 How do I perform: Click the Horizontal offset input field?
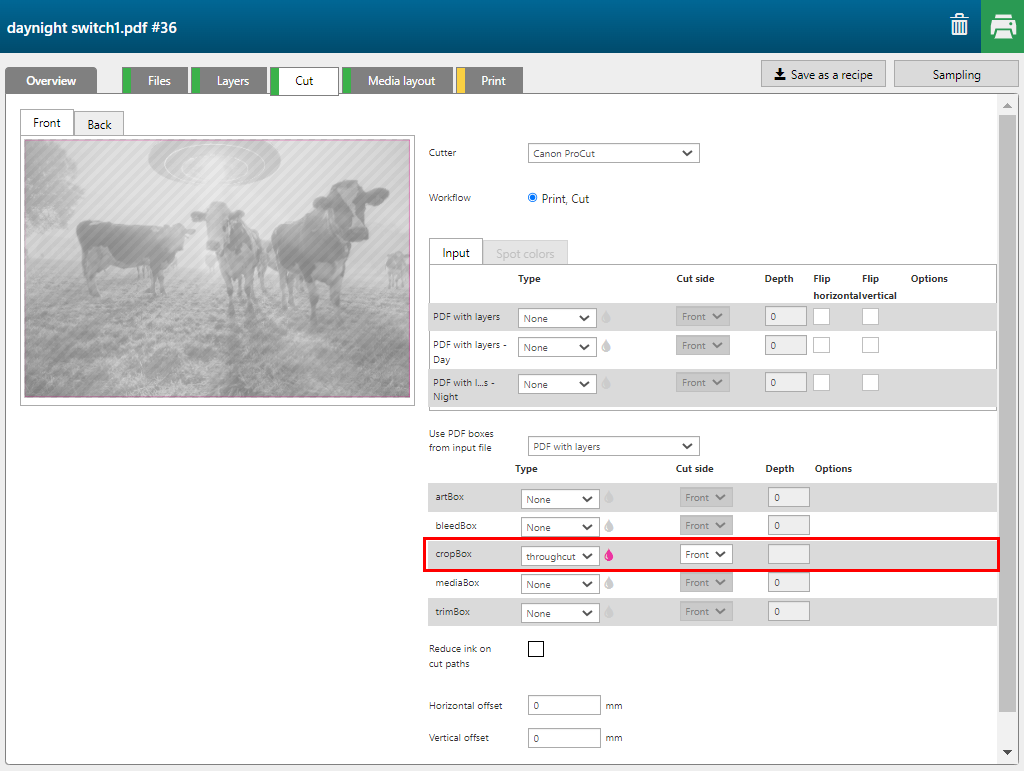pos(564,705)
